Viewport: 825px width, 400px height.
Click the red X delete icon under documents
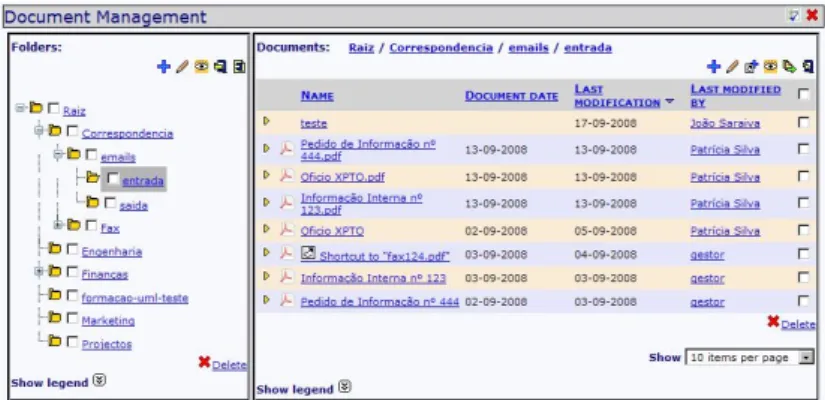(773, 321)
